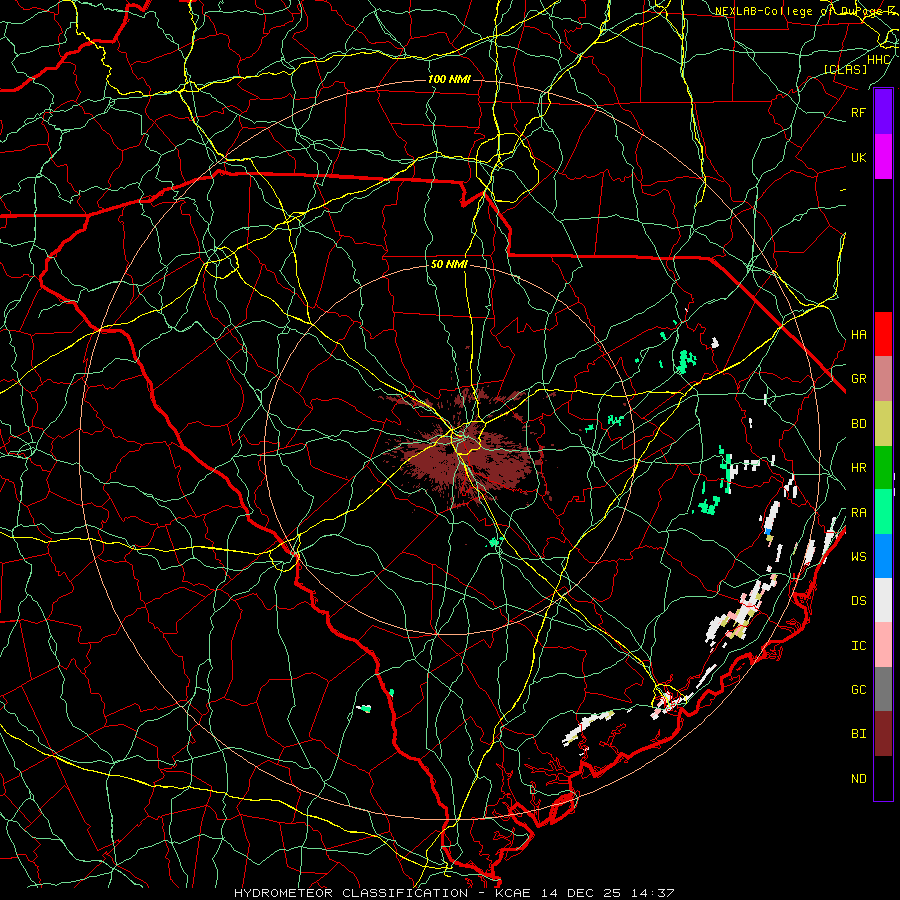This screenshot has height=900, width=900.
Task: Click the BD label beside the legend
Action: 858,424
